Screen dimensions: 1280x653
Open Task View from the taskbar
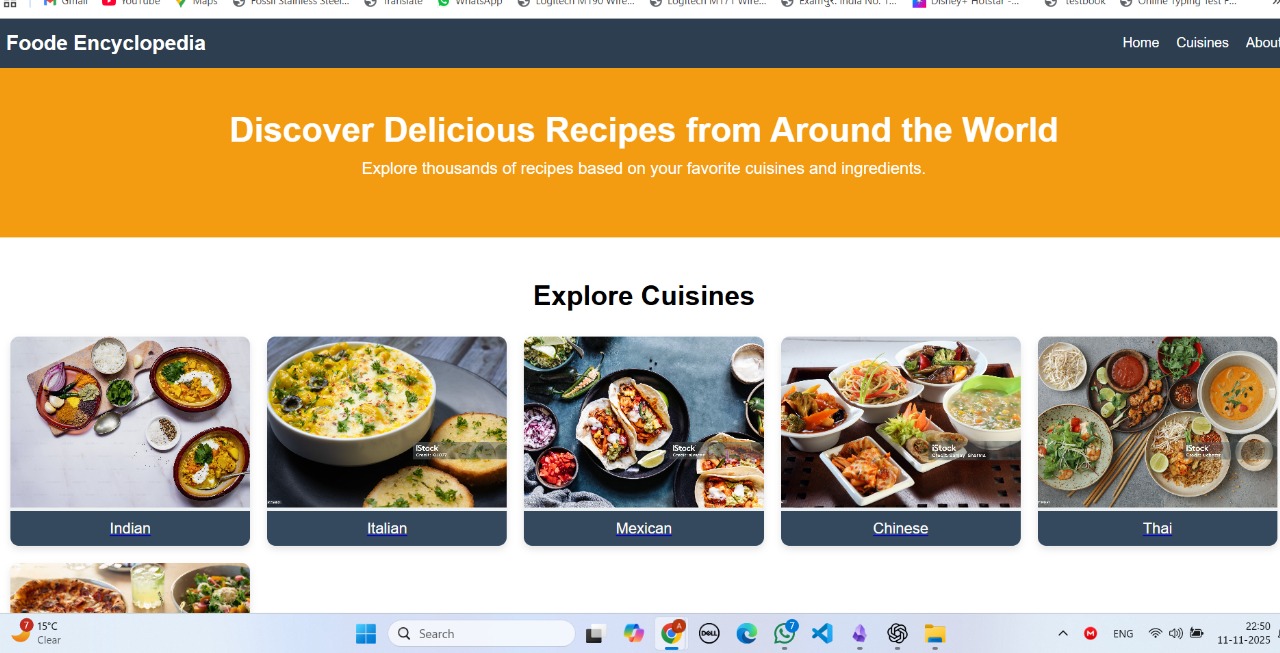[x=595, y=633]
